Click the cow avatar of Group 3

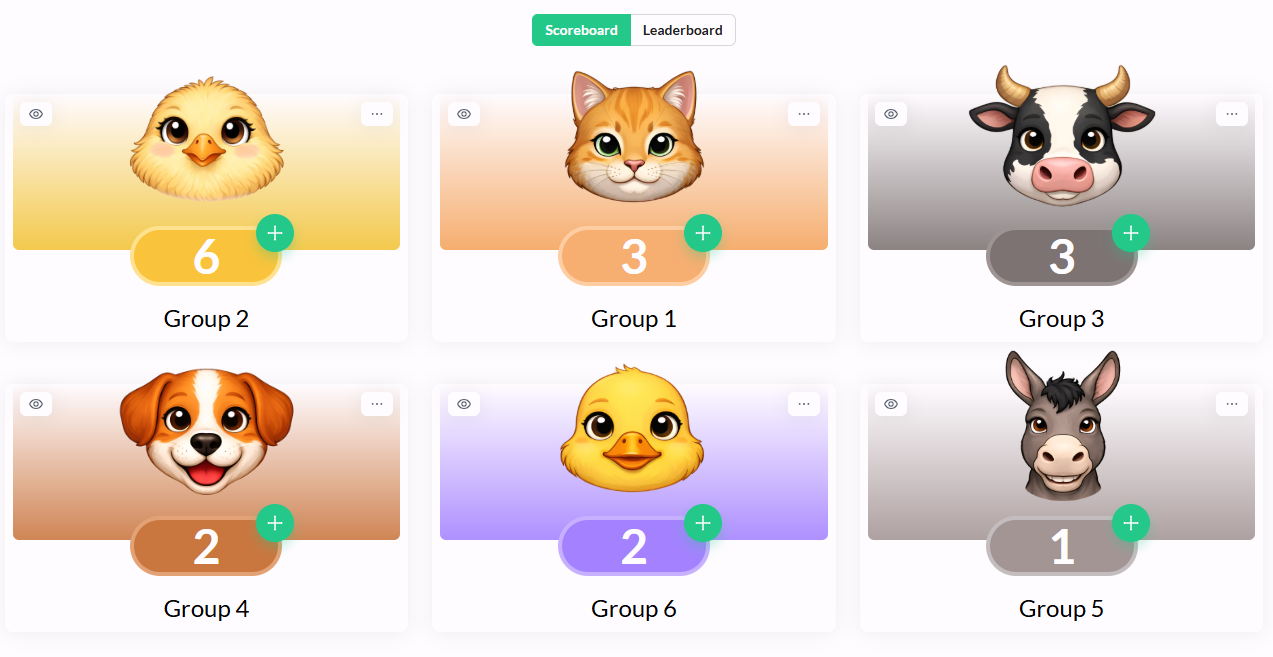1062,136
